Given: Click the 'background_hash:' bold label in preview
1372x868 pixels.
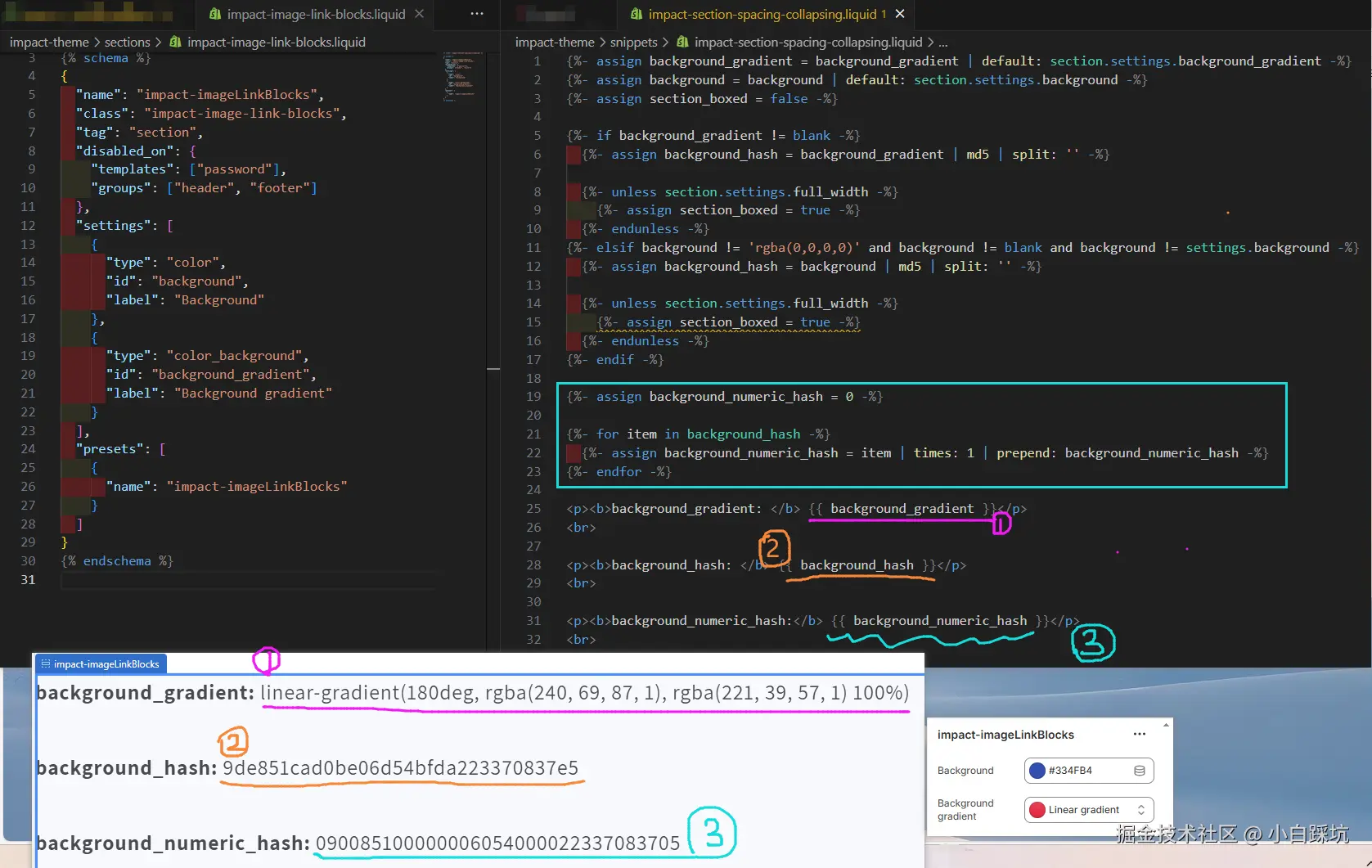Looking at the screenshot, I should click(x=127, y=768).
